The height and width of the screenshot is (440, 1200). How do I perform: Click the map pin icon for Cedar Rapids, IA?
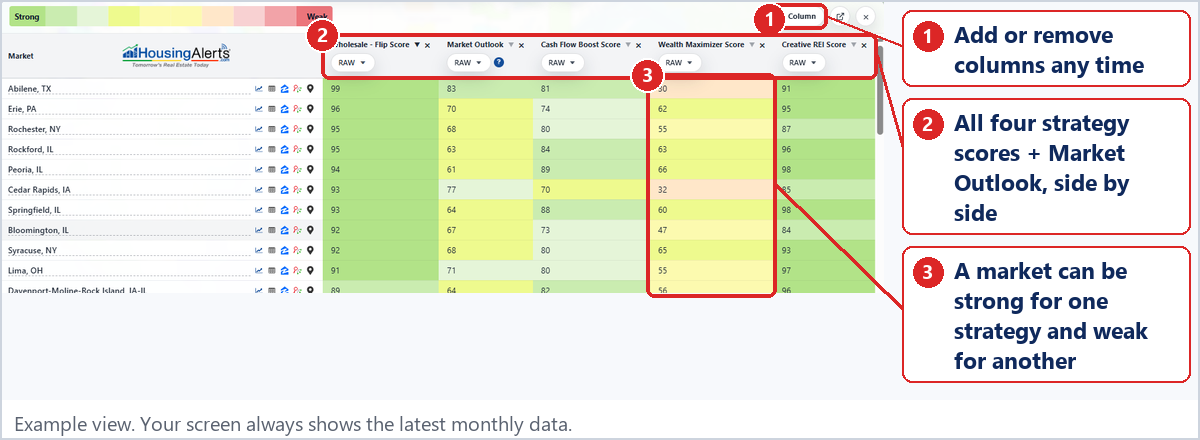(310, 190)
